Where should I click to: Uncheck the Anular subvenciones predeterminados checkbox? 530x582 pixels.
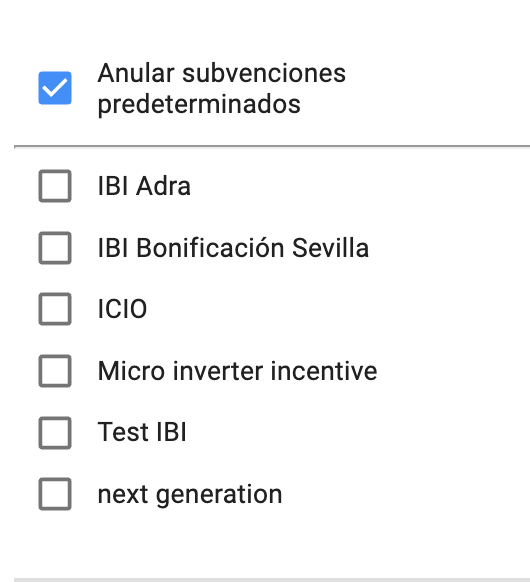click(x=55, y=88)
